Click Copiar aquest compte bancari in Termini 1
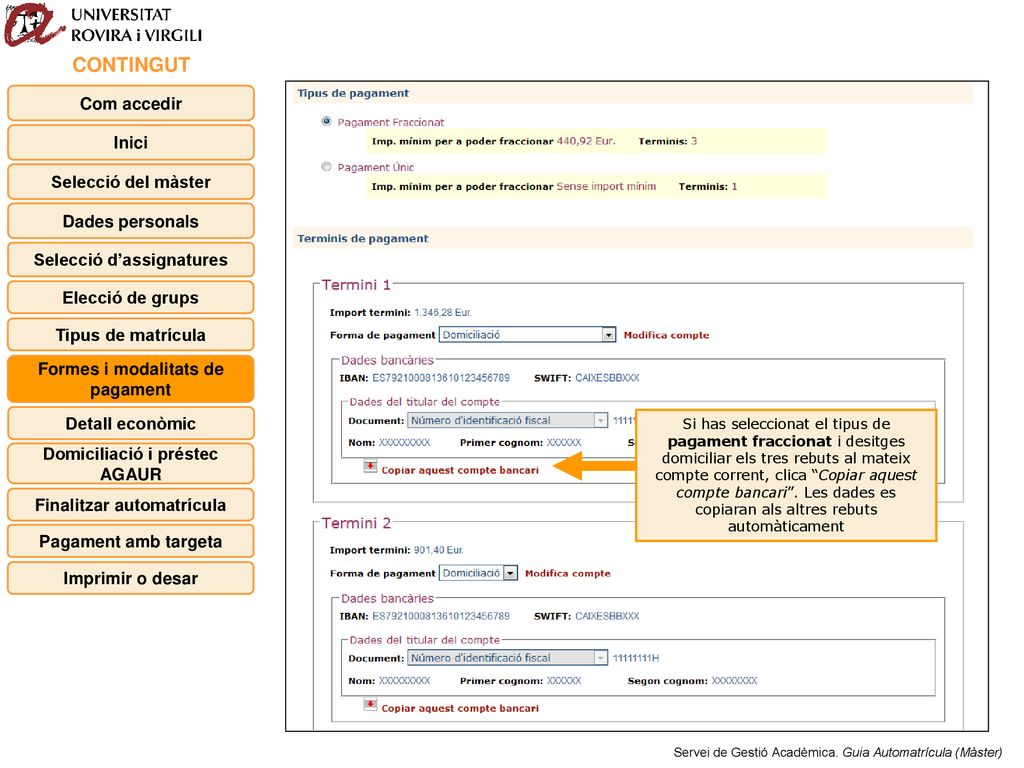1024x768 pixels. tap(460, 470)
